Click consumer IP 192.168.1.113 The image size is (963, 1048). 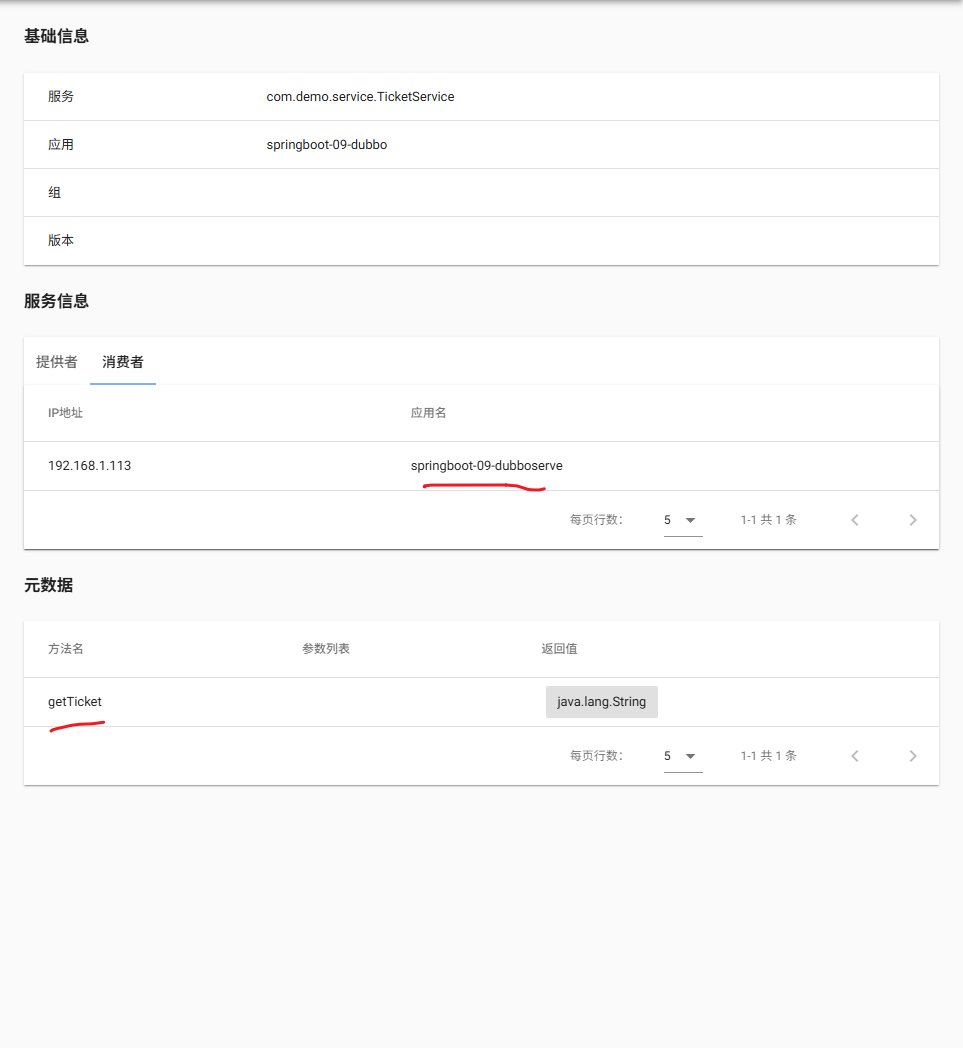[90, 466]
